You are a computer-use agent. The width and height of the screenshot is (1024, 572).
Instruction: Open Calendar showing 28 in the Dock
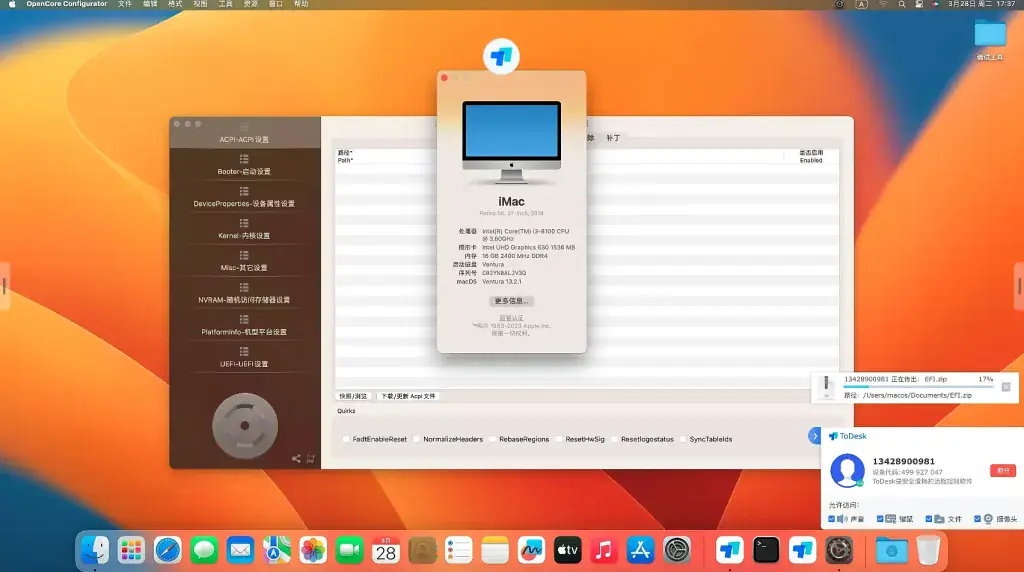386,550
